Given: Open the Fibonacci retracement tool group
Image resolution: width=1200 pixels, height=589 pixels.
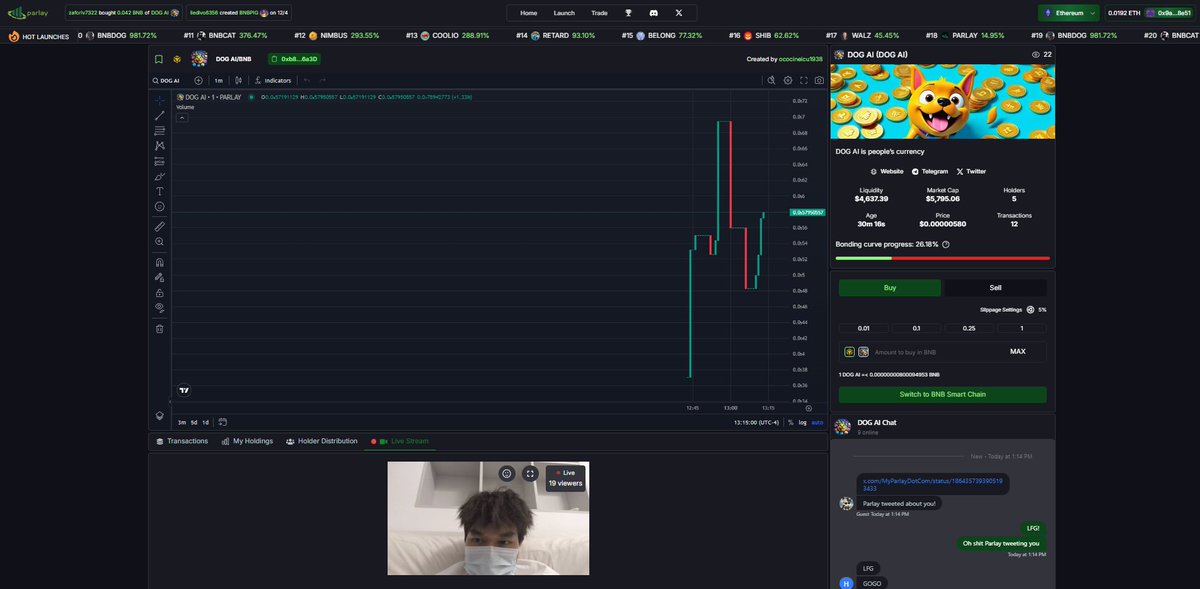Looking at the screenshot, I should tap(160, 131).
